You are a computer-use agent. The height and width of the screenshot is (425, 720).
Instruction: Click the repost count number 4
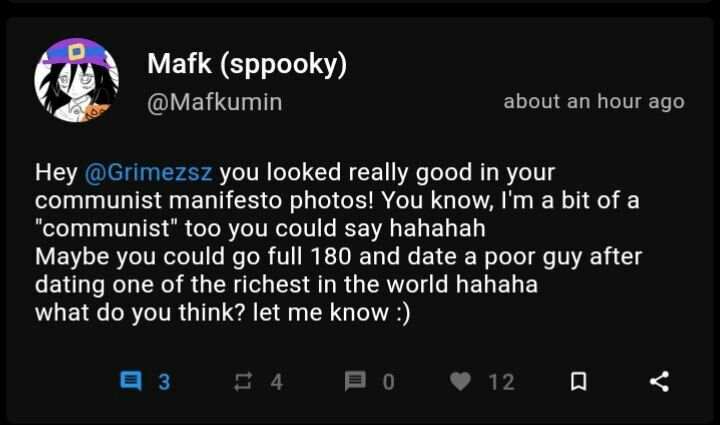(x=277, y=381)
